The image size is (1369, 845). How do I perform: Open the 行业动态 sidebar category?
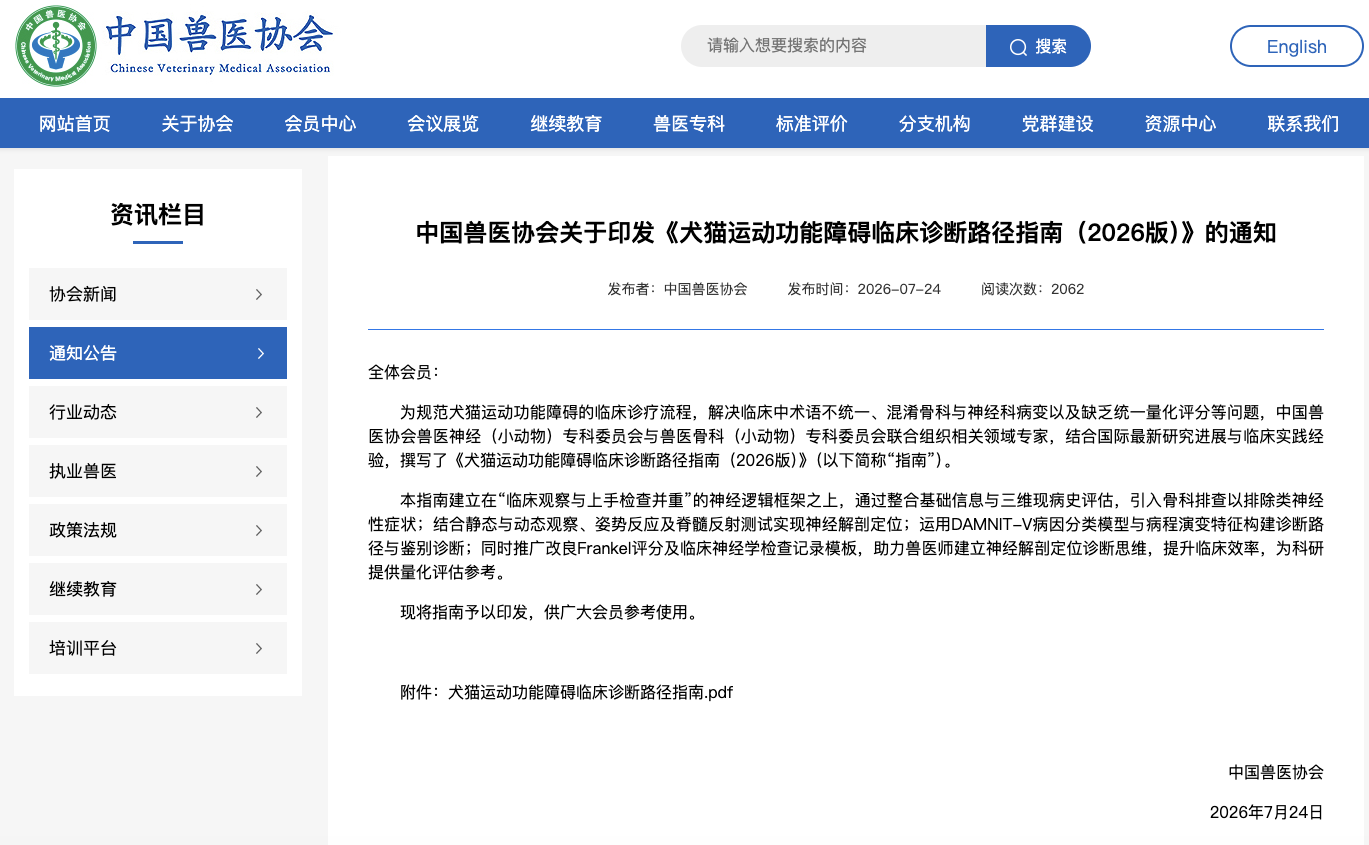tap(158, 412)
